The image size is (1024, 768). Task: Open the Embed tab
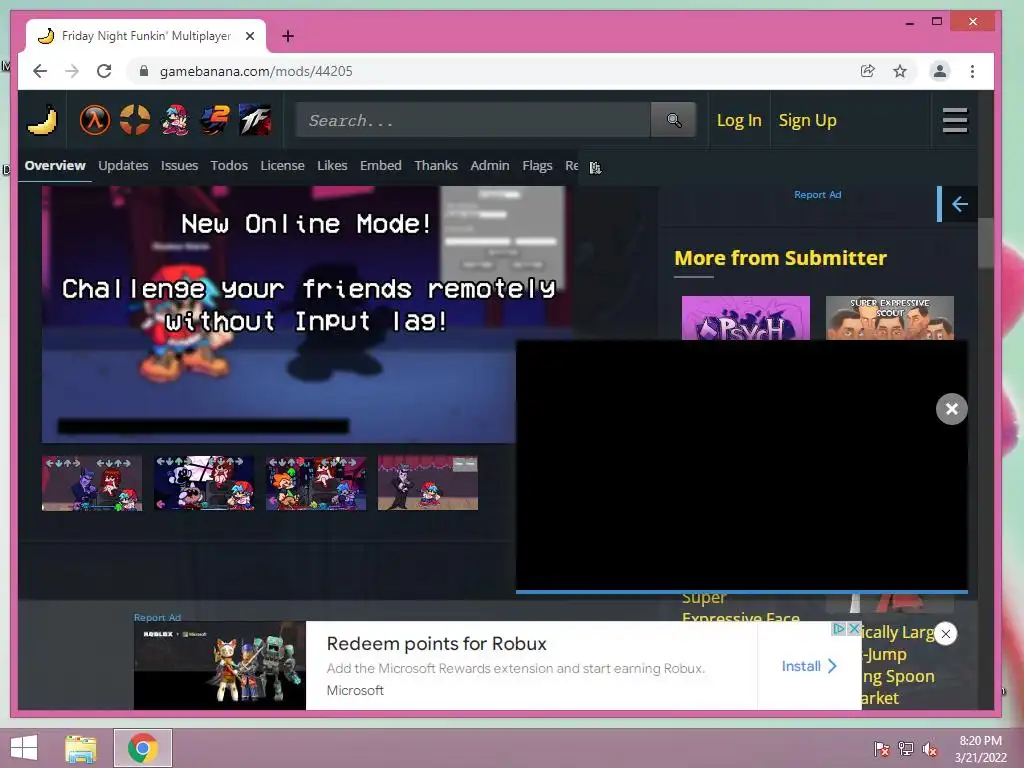(381, 166)
